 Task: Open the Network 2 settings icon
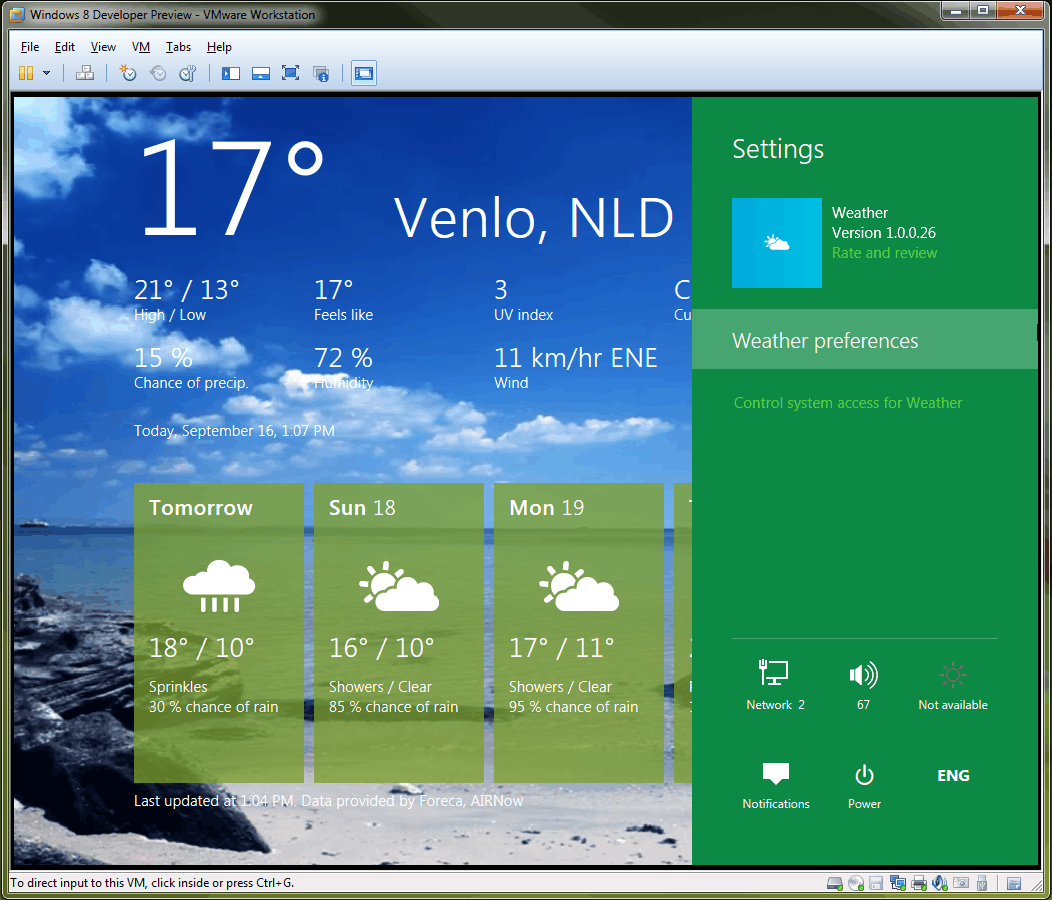pos(774,684)
